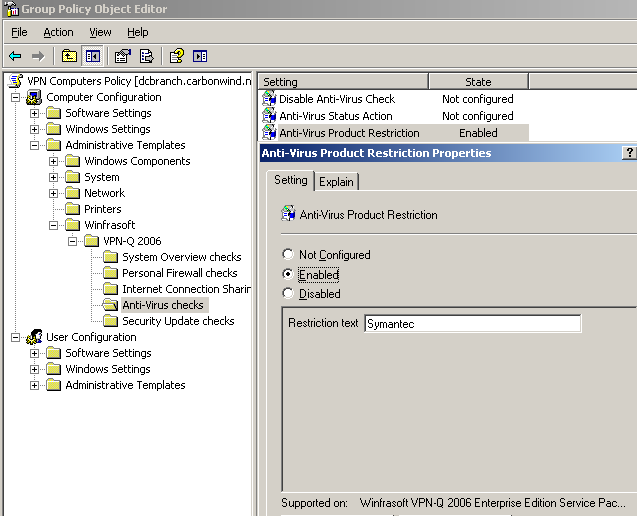Click the Show/Hide Action Pane icon
This screenshot has width=637, height=516.
(x=200, y=56)
